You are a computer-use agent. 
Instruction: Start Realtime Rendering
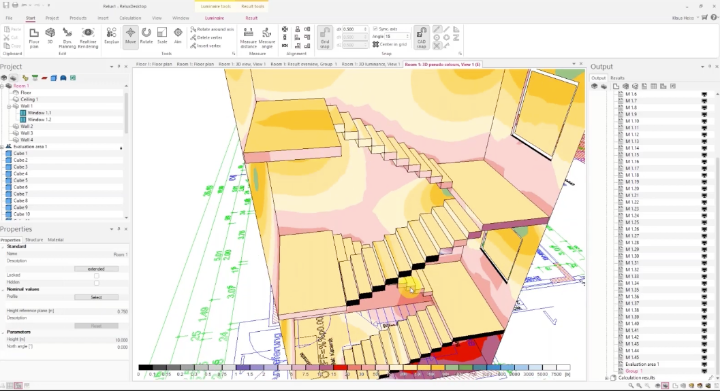(88, 38)
